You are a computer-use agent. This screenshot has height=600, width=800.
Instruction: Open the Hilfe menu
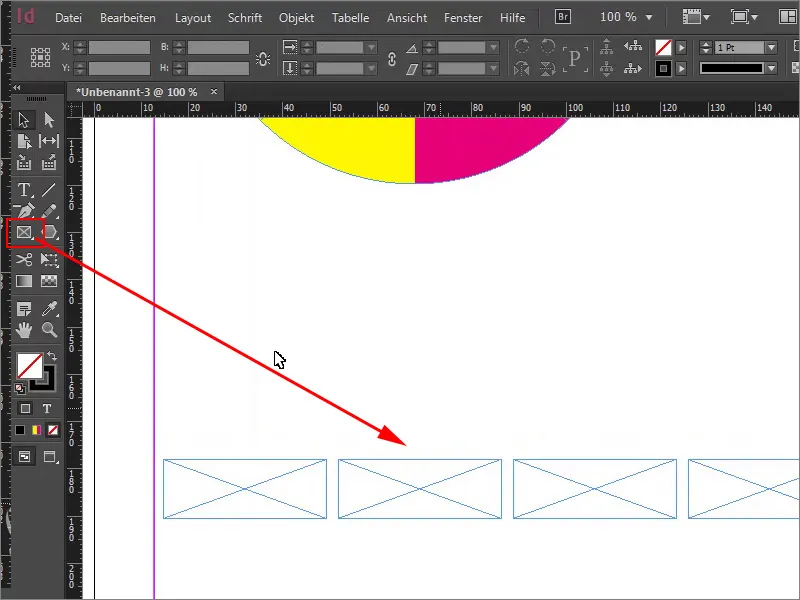(512, 17)
